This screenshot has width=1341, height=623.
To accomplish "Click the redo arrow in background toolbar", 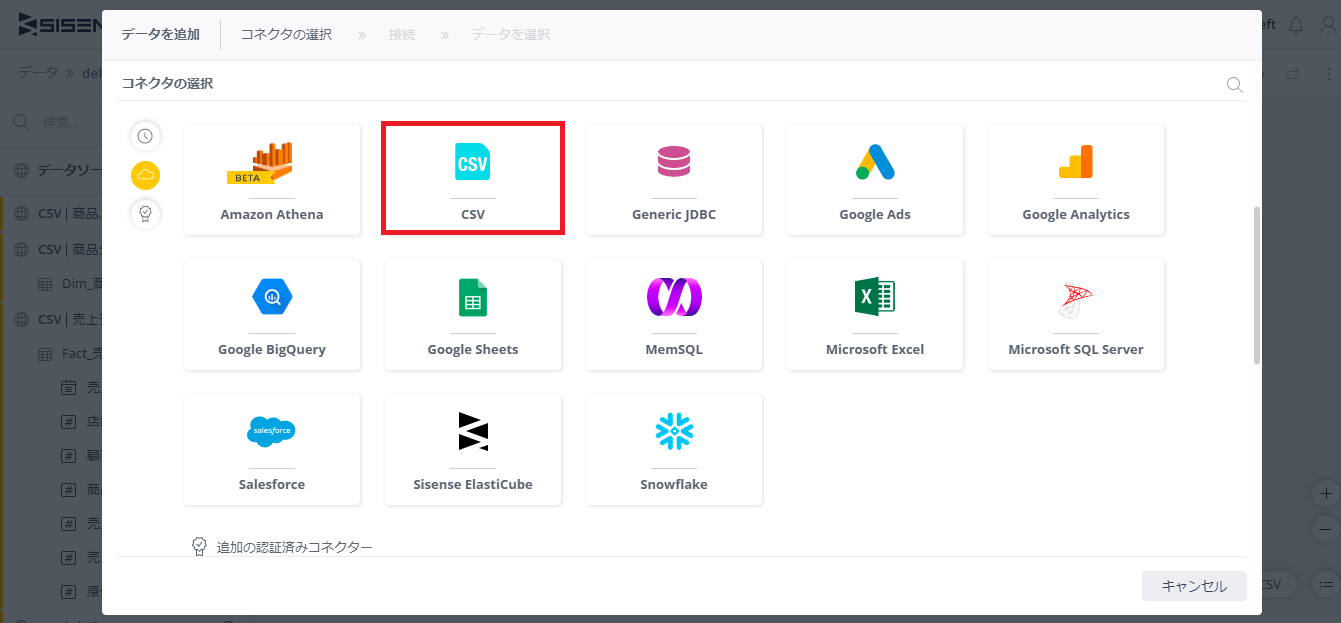I will coord(1293,74).
